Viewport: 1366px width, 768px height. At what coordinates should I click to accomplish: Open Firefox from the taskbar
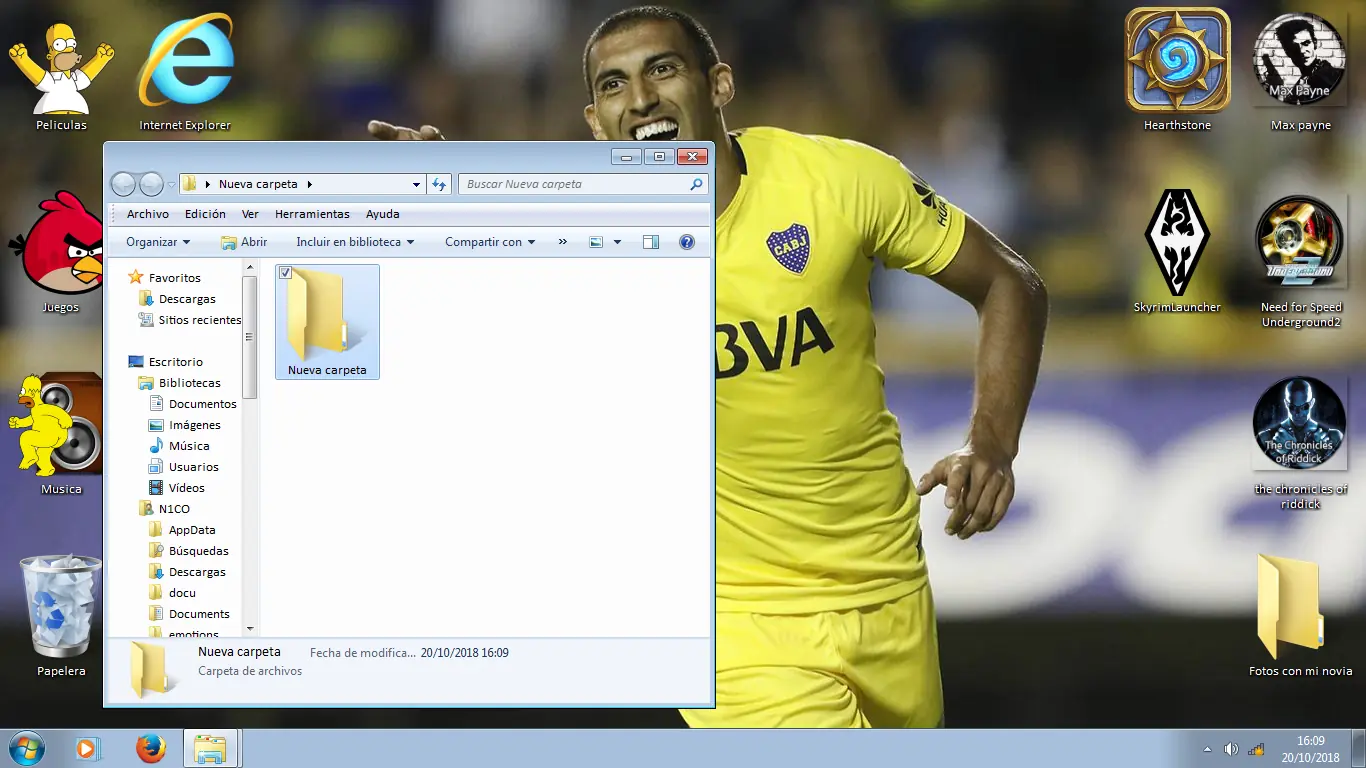(x=151, y=748)
